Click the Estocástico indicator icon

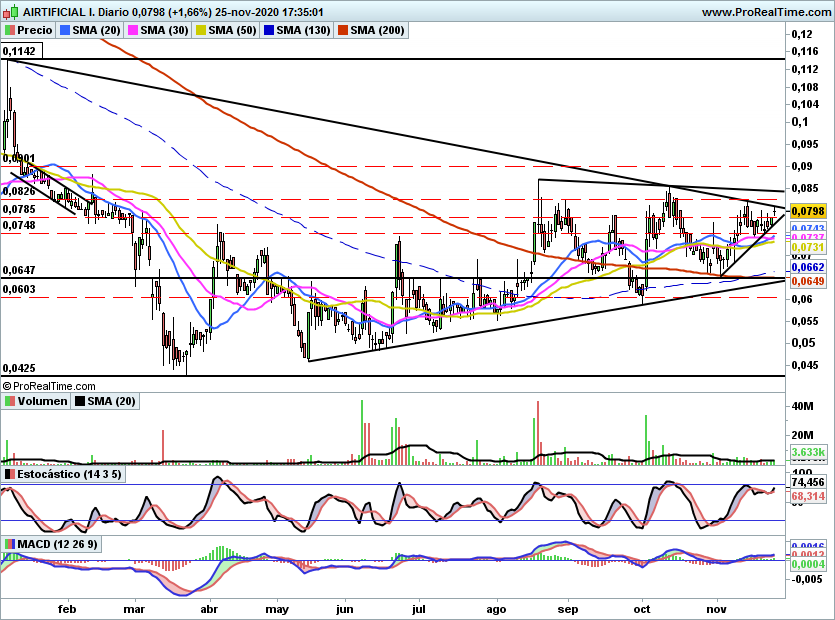(10, 474)
